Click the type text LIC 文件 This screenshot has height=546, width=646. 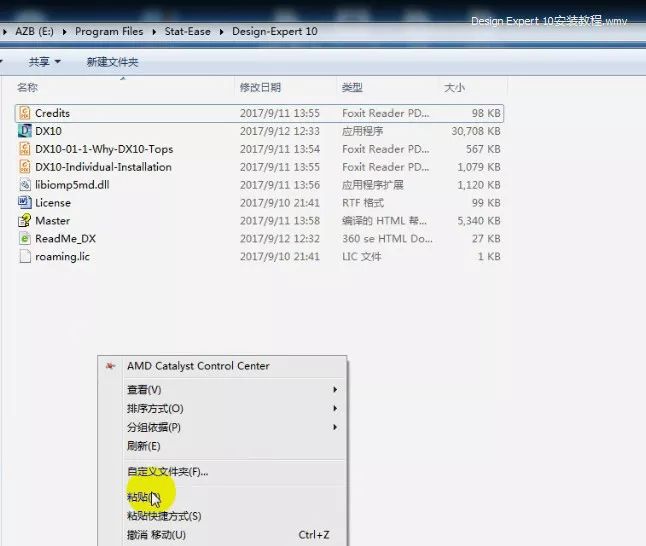click(x=362, y=257)
